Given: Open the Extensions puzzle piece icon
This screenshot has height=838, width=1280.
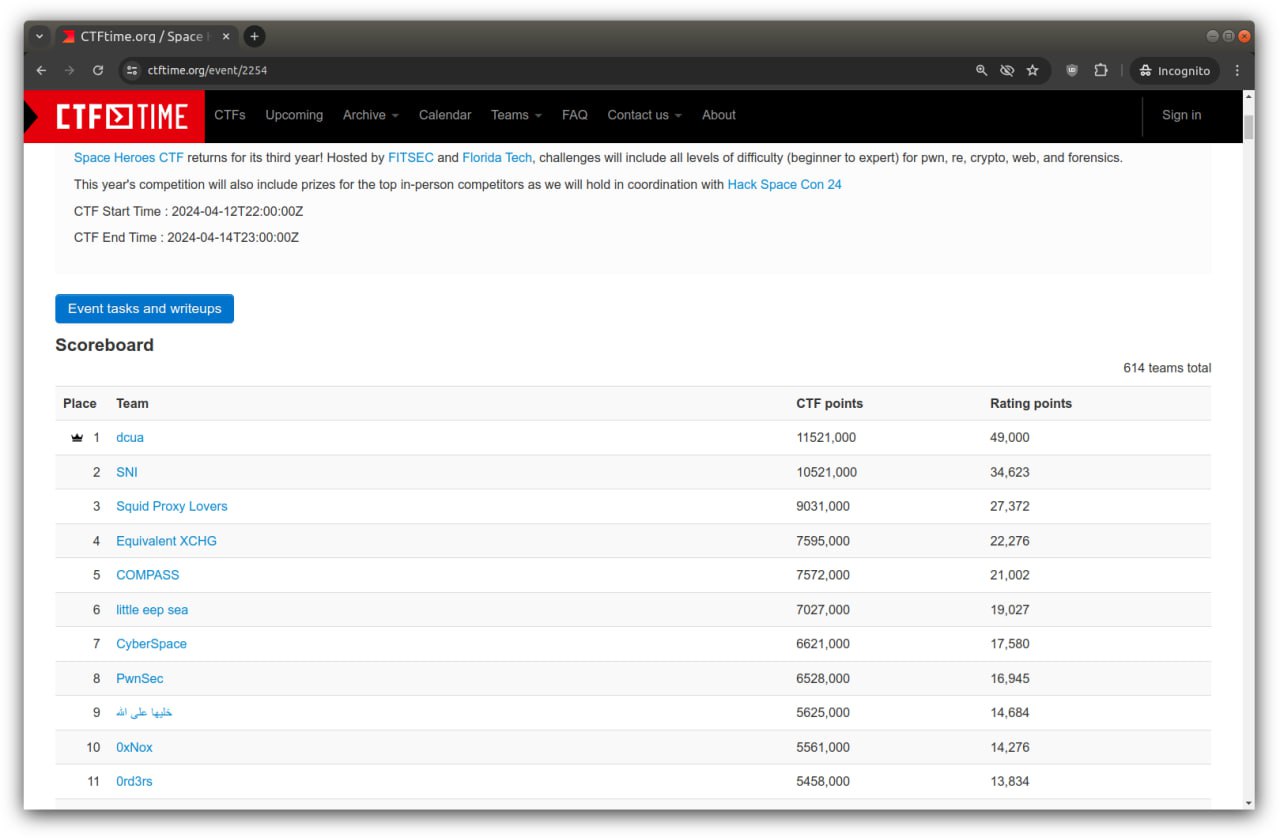Looking at the screenshot, I should click(x=1100, y=71).
